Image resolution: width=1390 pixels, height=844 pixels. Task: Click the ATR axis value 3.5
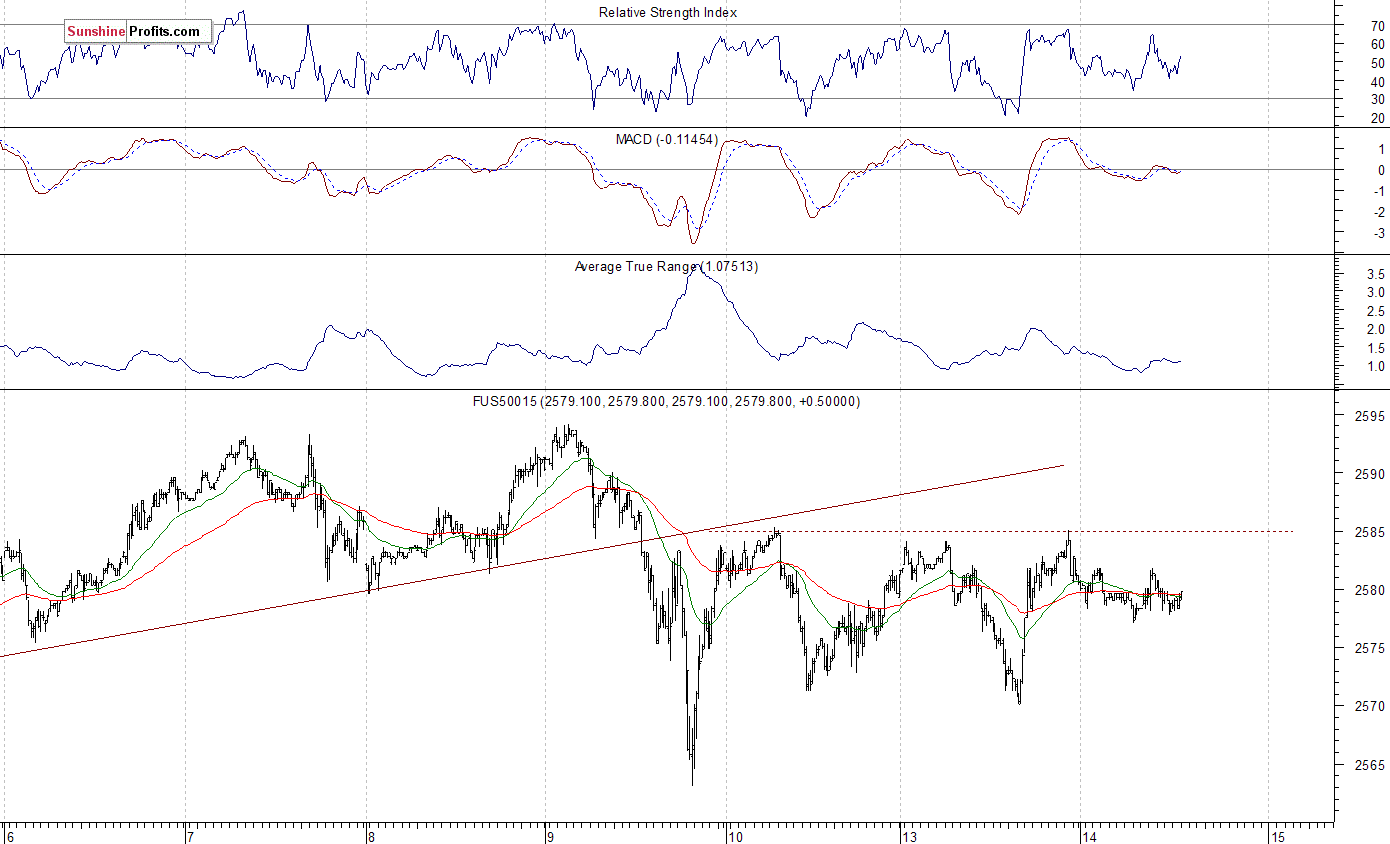tap(1375, 273)
